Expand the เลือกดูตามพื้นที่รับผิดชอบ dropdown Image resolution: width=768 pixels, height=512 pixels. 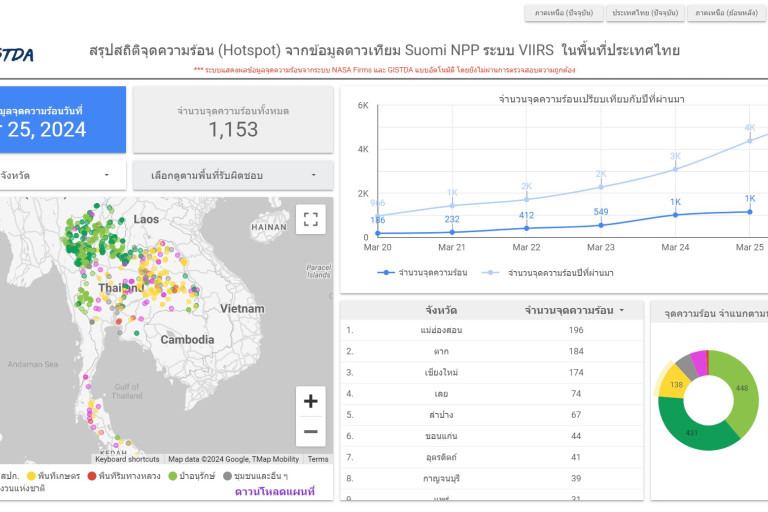coord(233,175)
